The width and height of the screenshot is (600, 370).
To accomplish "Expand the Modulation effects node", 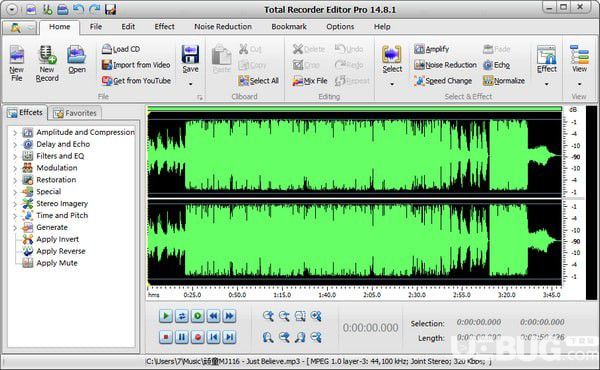I will tap(15, 168).
